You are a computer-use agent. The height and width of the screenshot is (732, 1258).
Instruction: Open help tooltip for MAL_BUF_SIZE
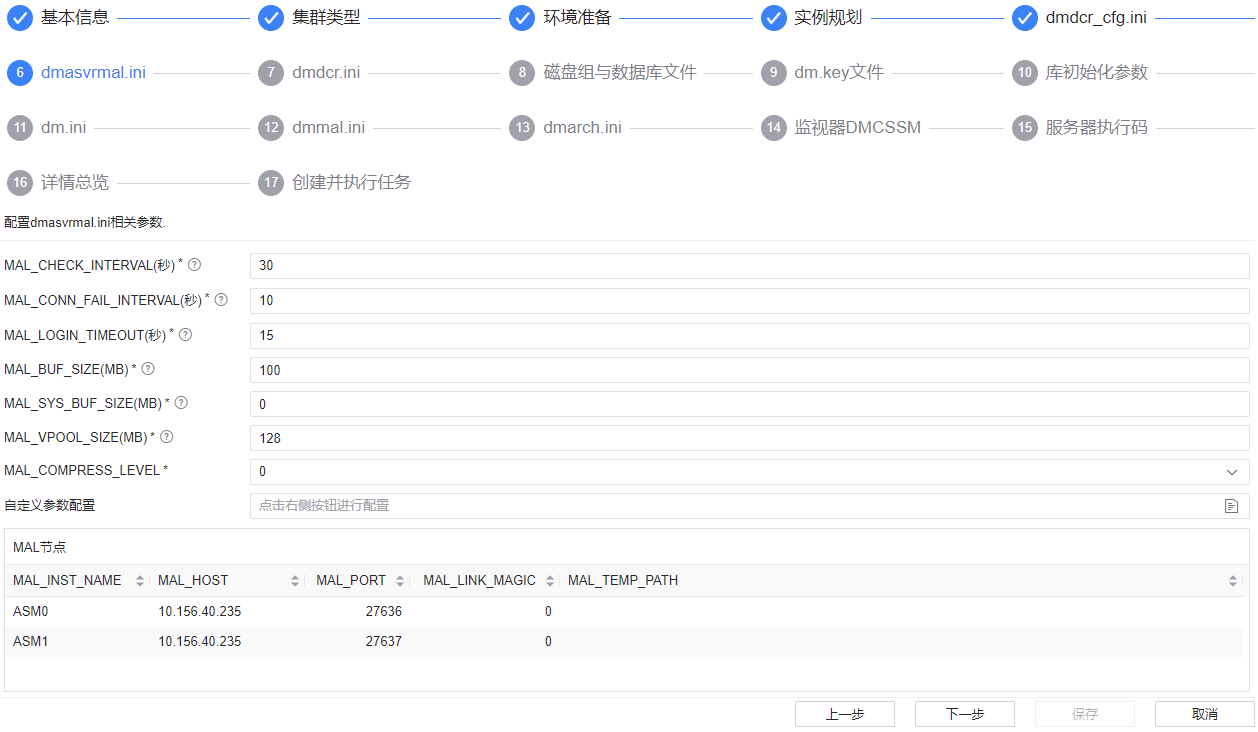coord(148,369)
